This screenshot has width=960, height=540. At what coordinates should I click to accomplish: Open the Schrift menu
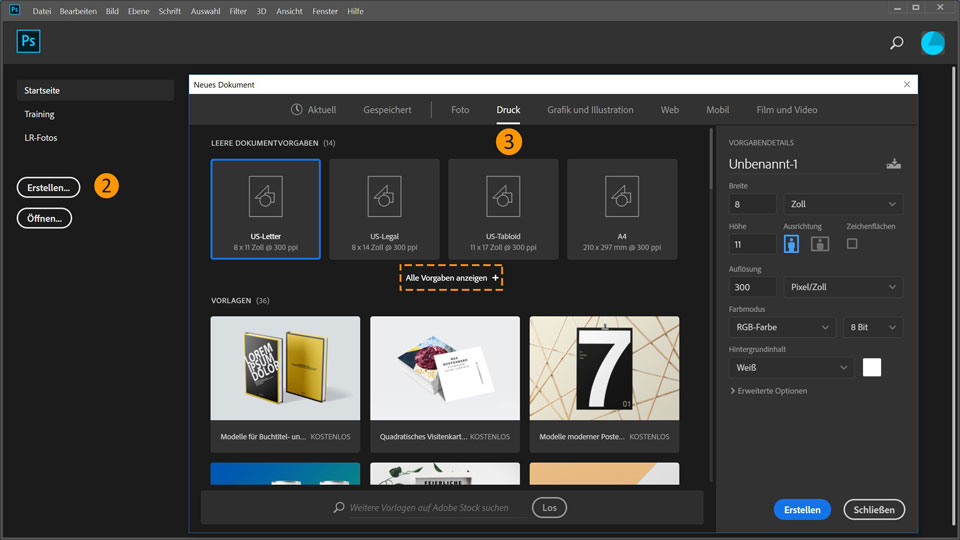170,11
